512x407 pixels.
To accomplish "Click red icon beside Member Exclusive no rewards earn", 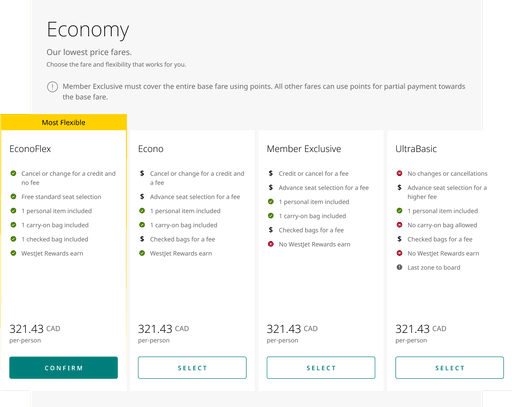I will [x=271, y=244].
